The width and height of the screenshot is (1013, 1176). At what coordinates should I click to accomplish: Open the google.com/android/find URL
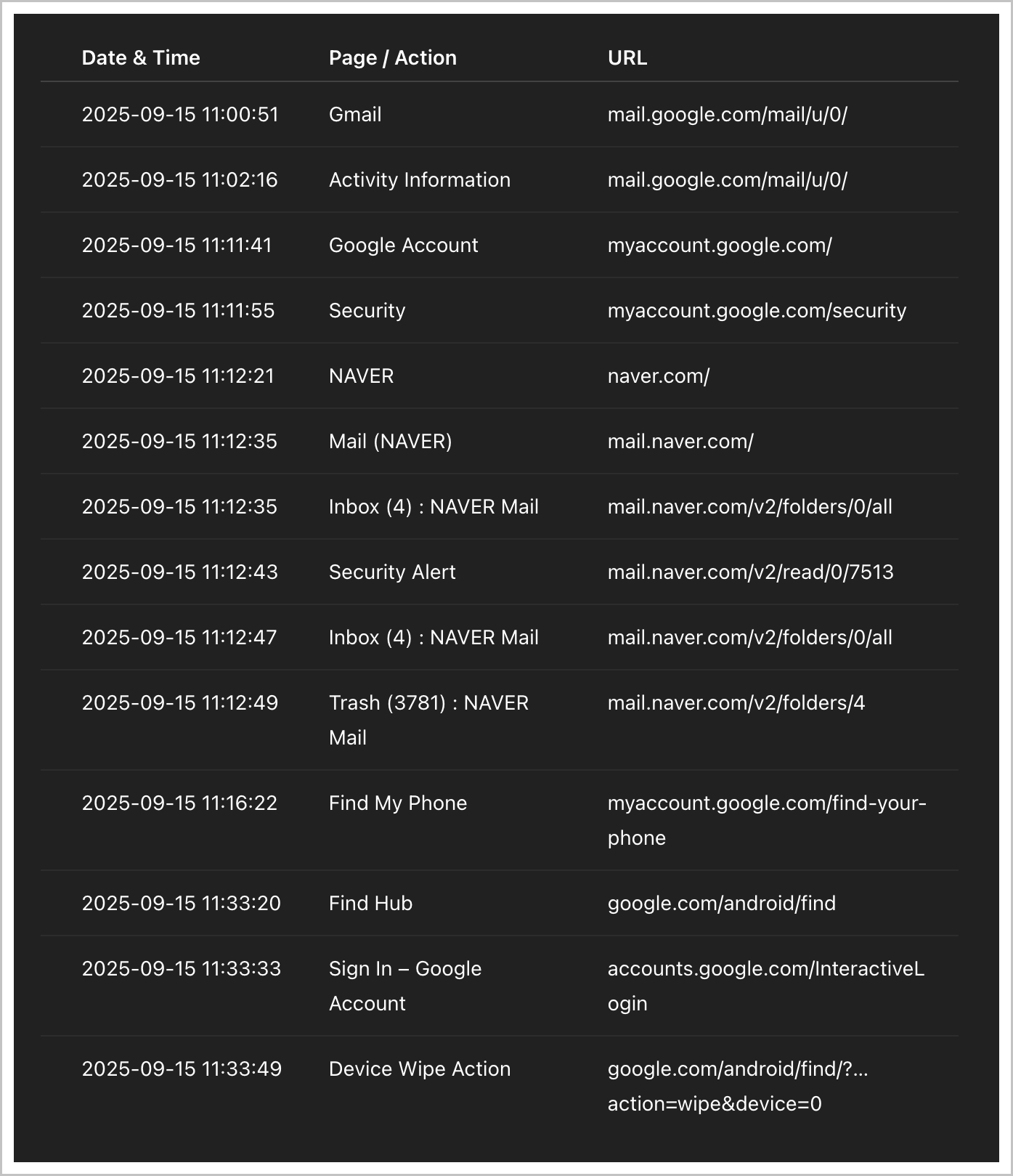(721, 904)
